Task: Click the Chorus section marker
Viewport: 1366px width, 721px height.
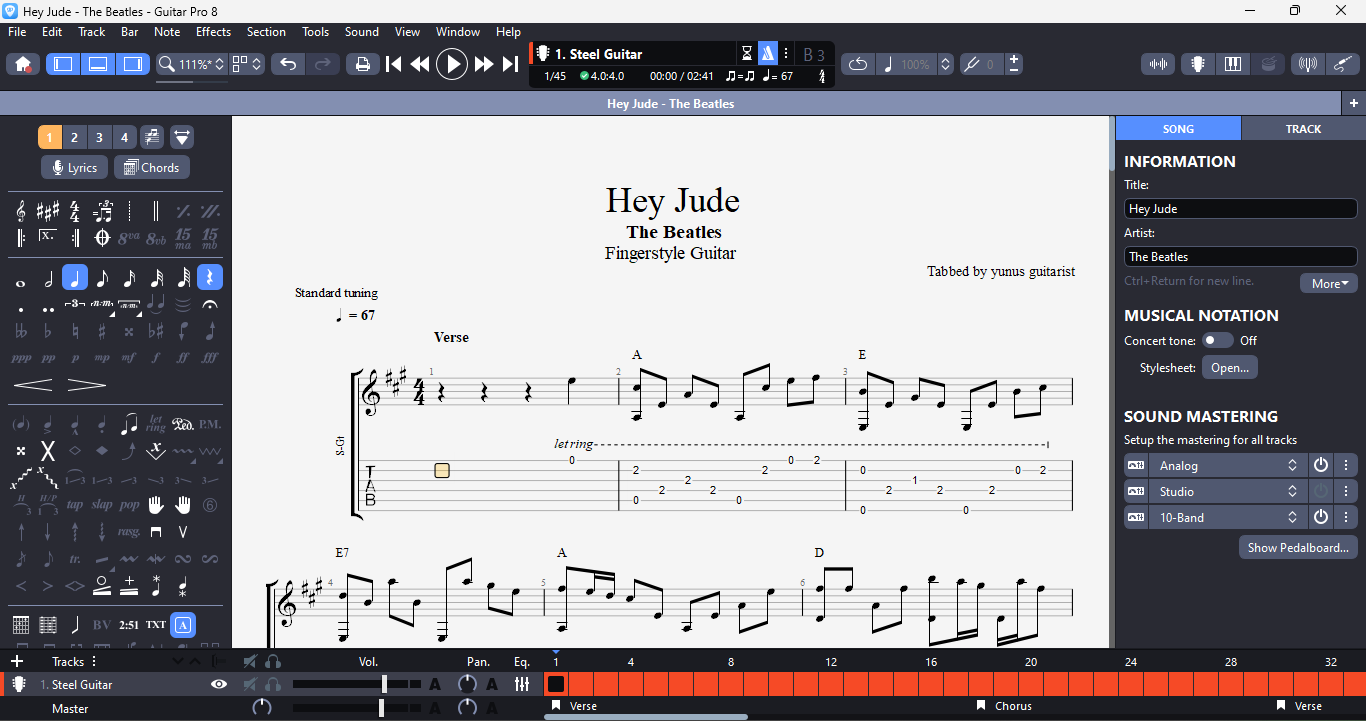Action: tap(1004, 706)
